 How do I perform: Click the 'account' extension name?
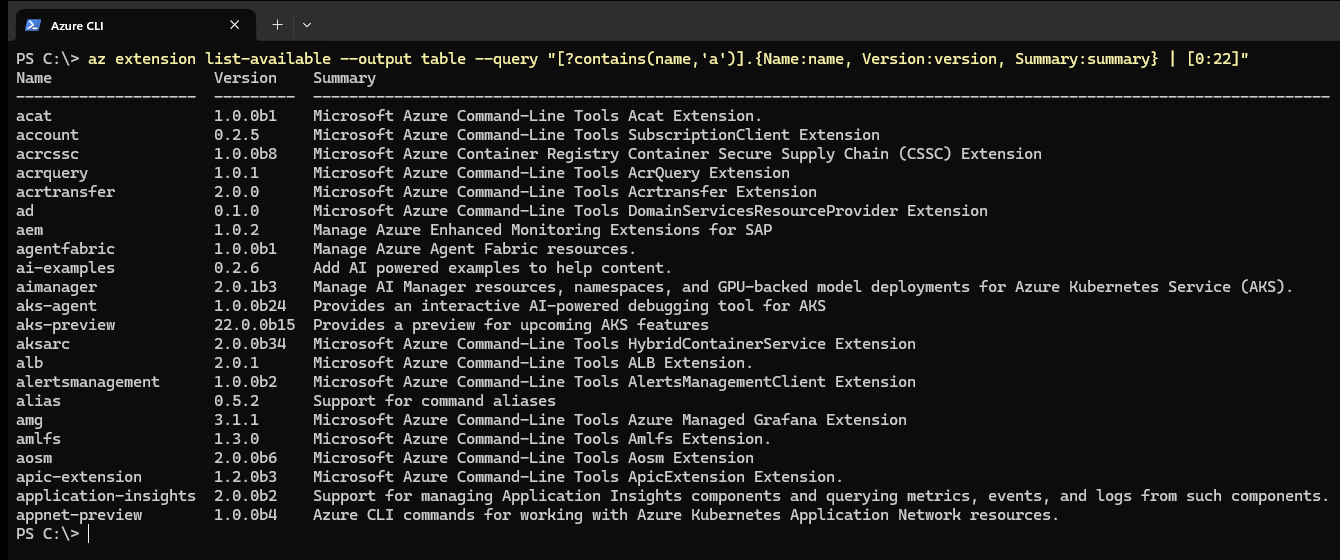[47, 135]
